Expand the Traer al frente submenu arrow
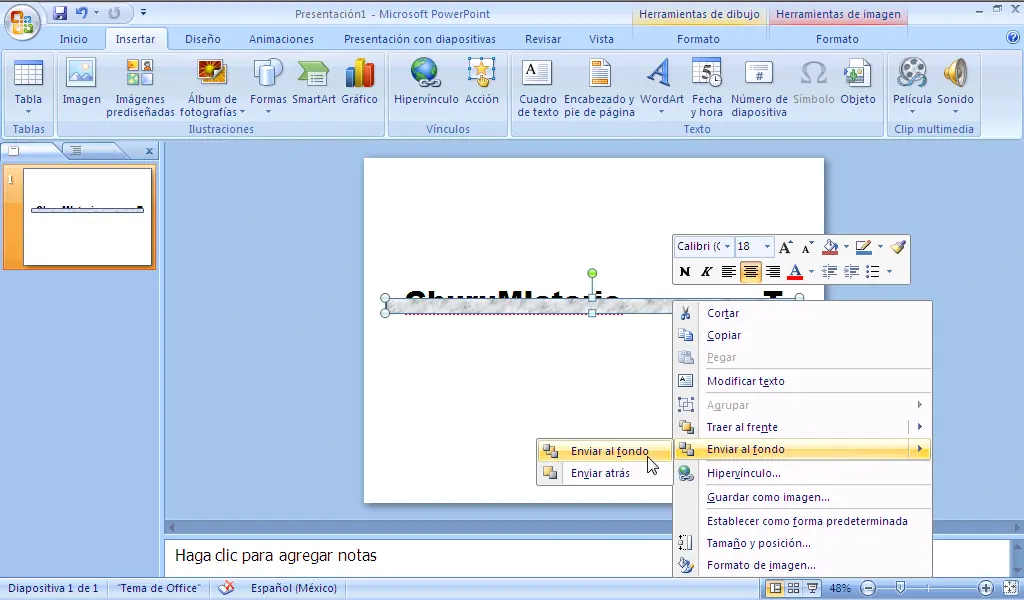The image size is (1024, 600). (919, 427)
